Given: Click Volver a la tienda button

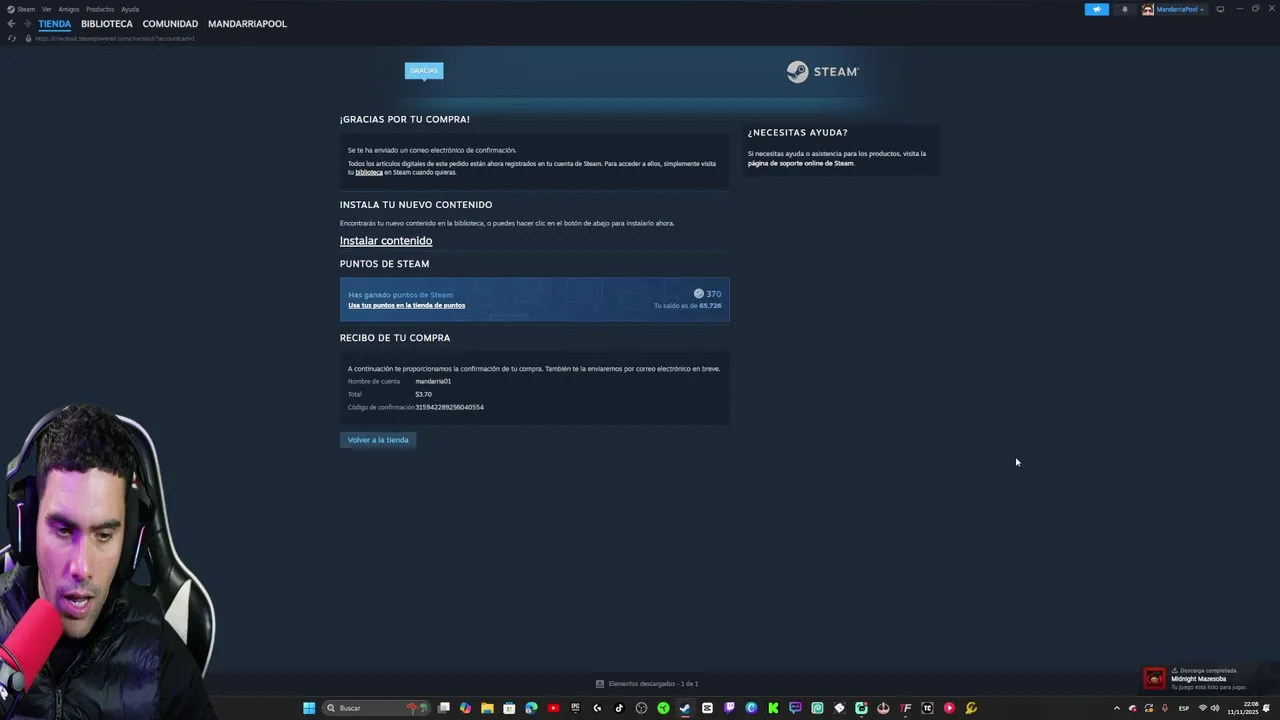Looking at the screenshot, I should coord(378,440).
